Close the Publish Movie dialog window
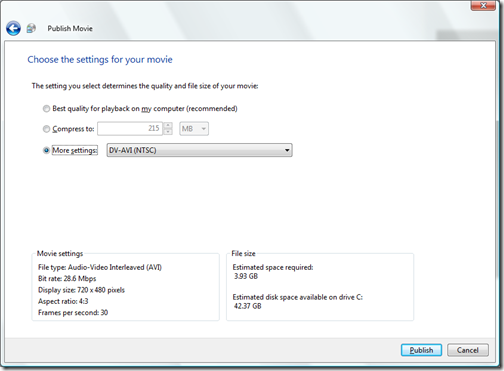The width and height of the screenshot is (504, 371). coord(483,5)
